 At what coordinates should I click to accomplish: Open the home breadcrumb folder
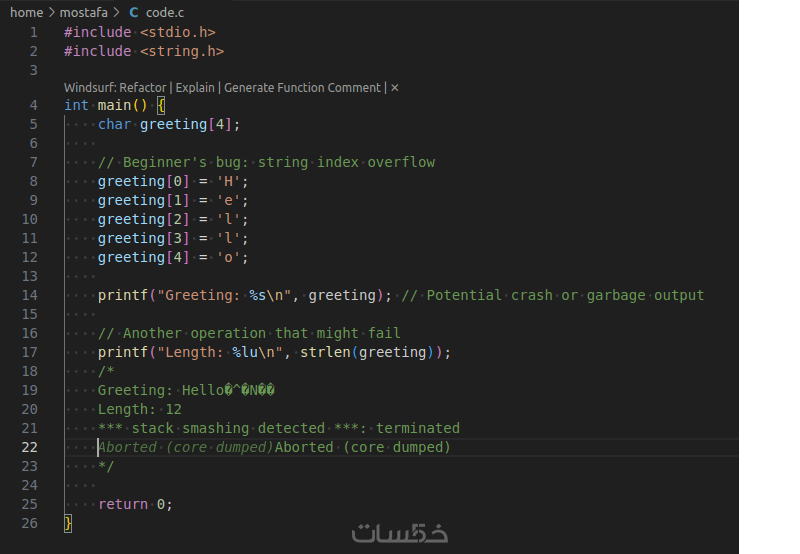point(26,12)
